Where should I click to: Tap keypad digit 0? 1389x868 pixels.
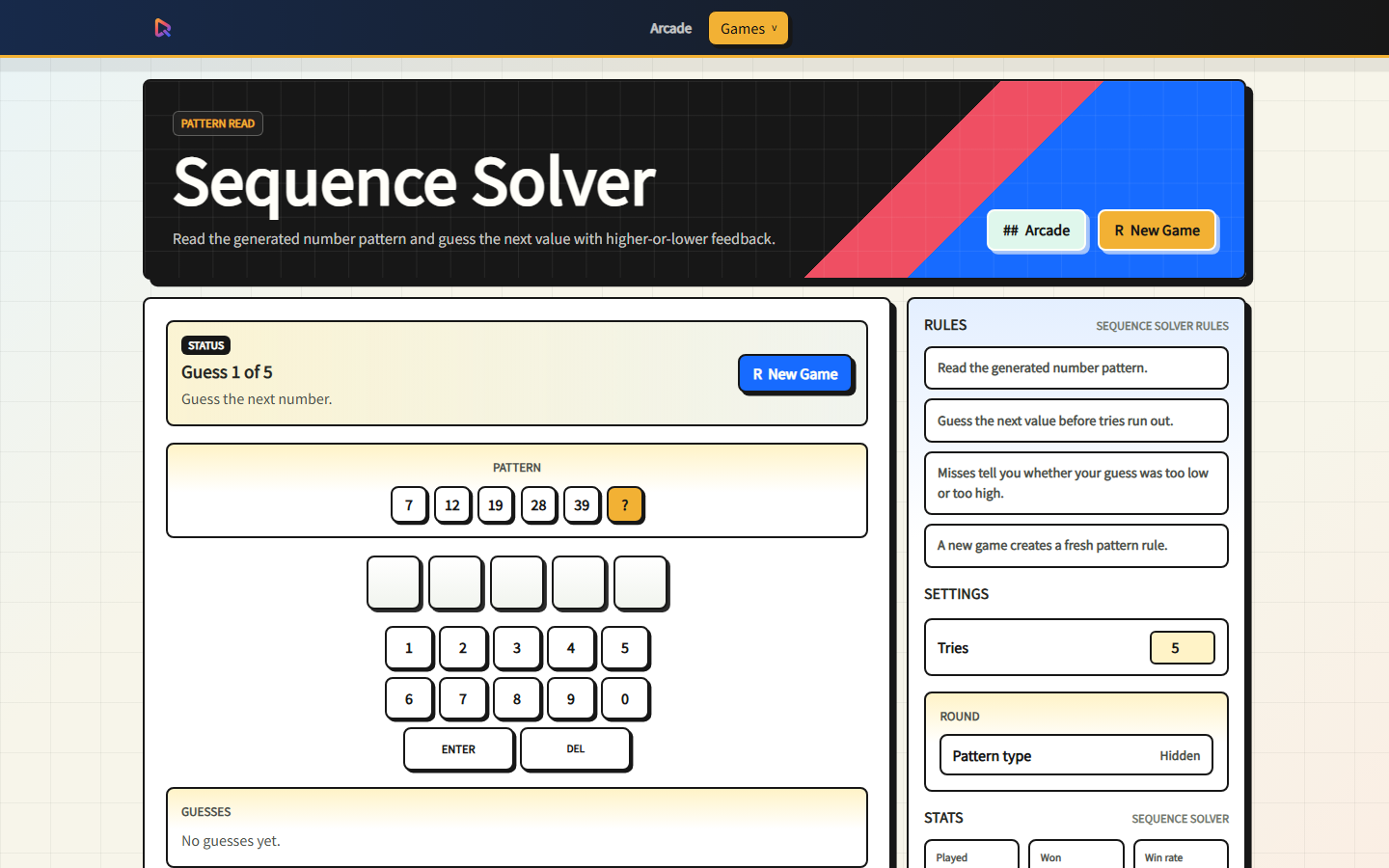(625, 699)
